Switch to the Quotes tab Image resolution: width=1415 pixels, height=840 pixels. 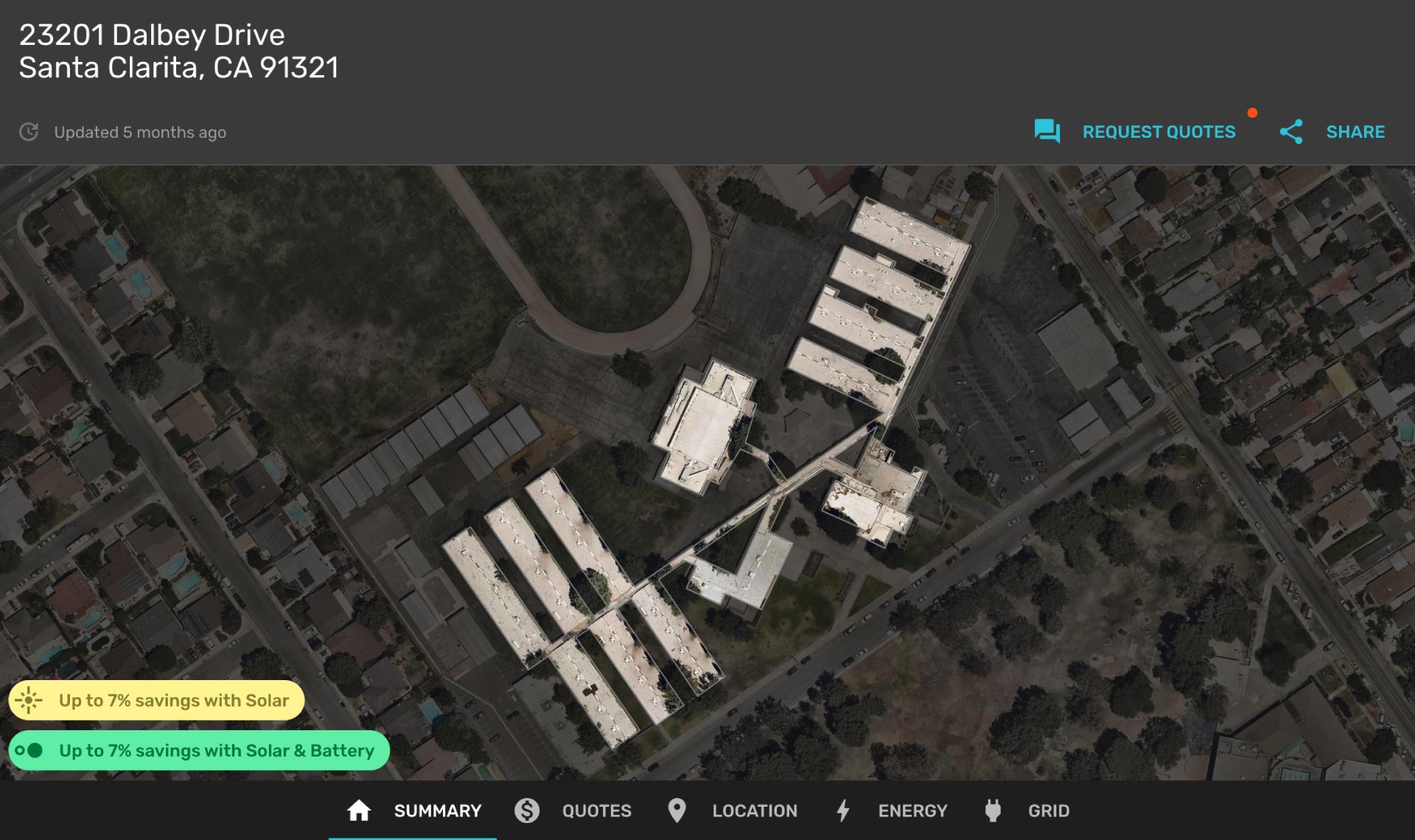coord(596,811)
